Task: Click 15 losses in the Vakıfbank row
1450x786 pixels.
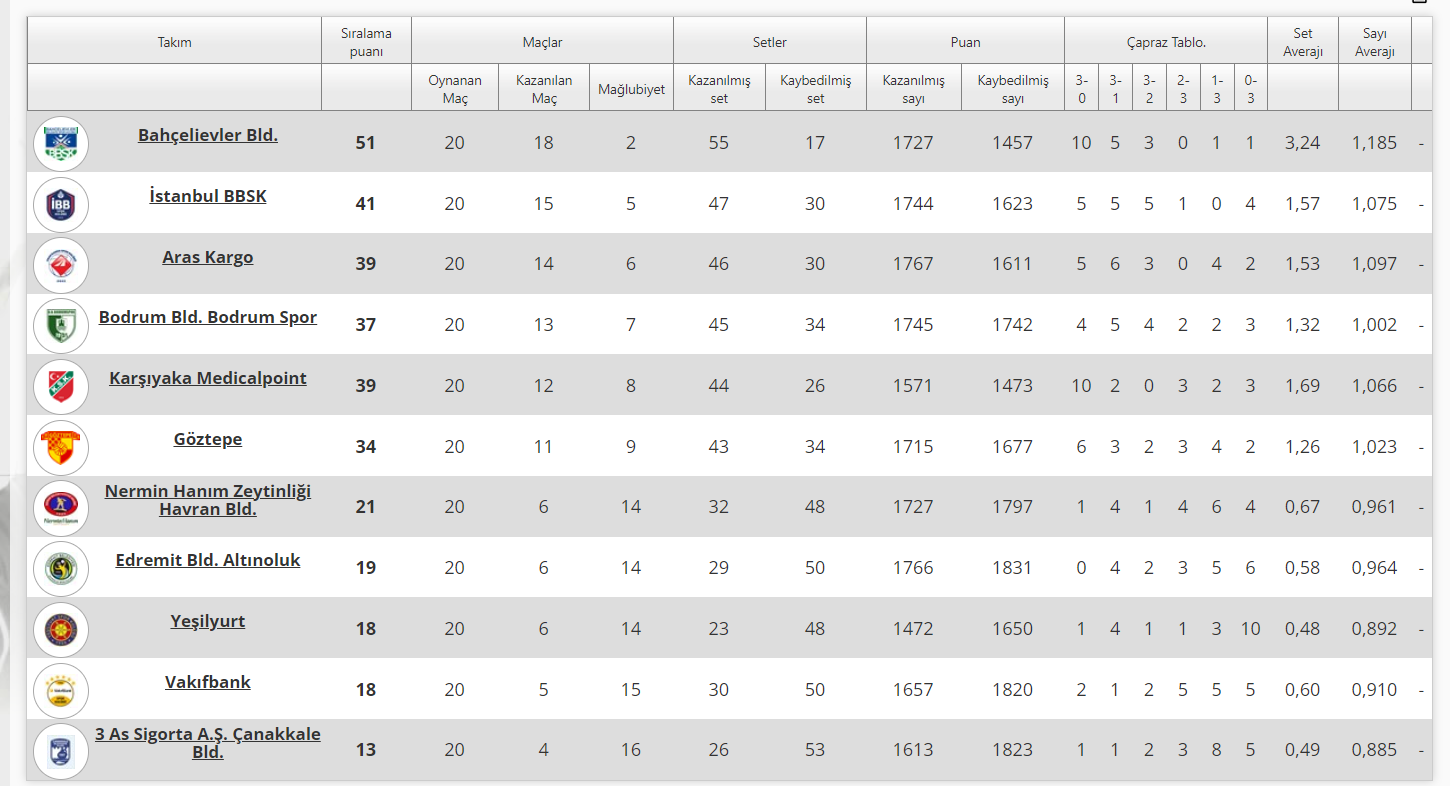Action: coord(631,690)
